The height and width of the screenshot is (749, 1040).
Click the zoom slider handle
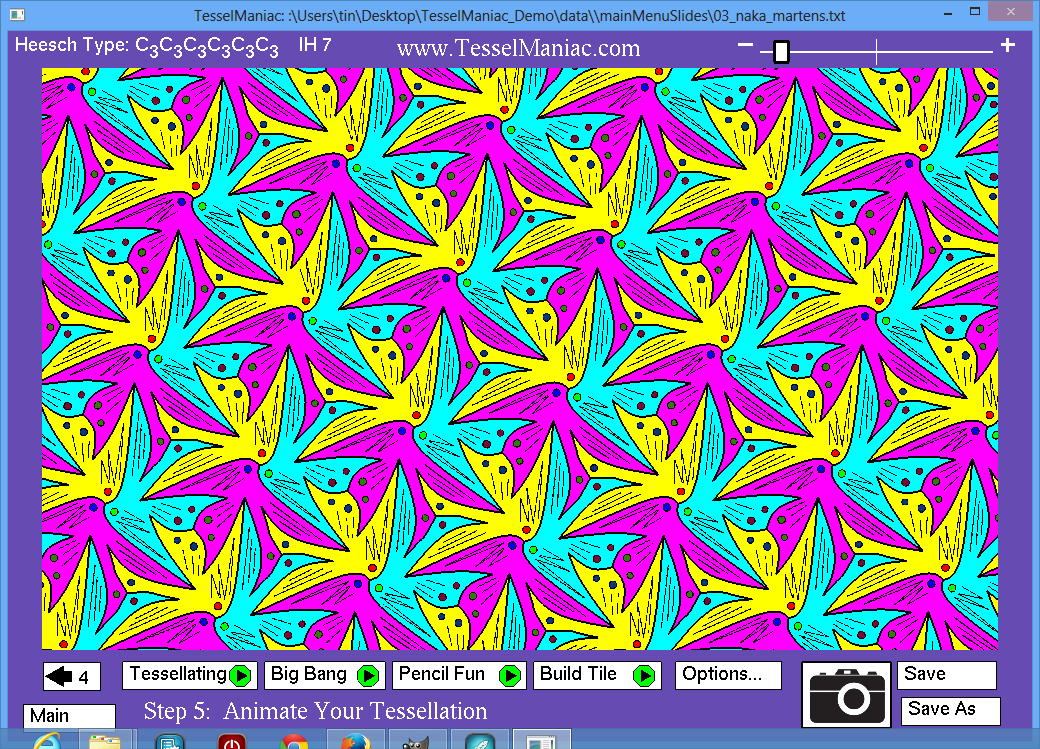(x=781, y=51)
